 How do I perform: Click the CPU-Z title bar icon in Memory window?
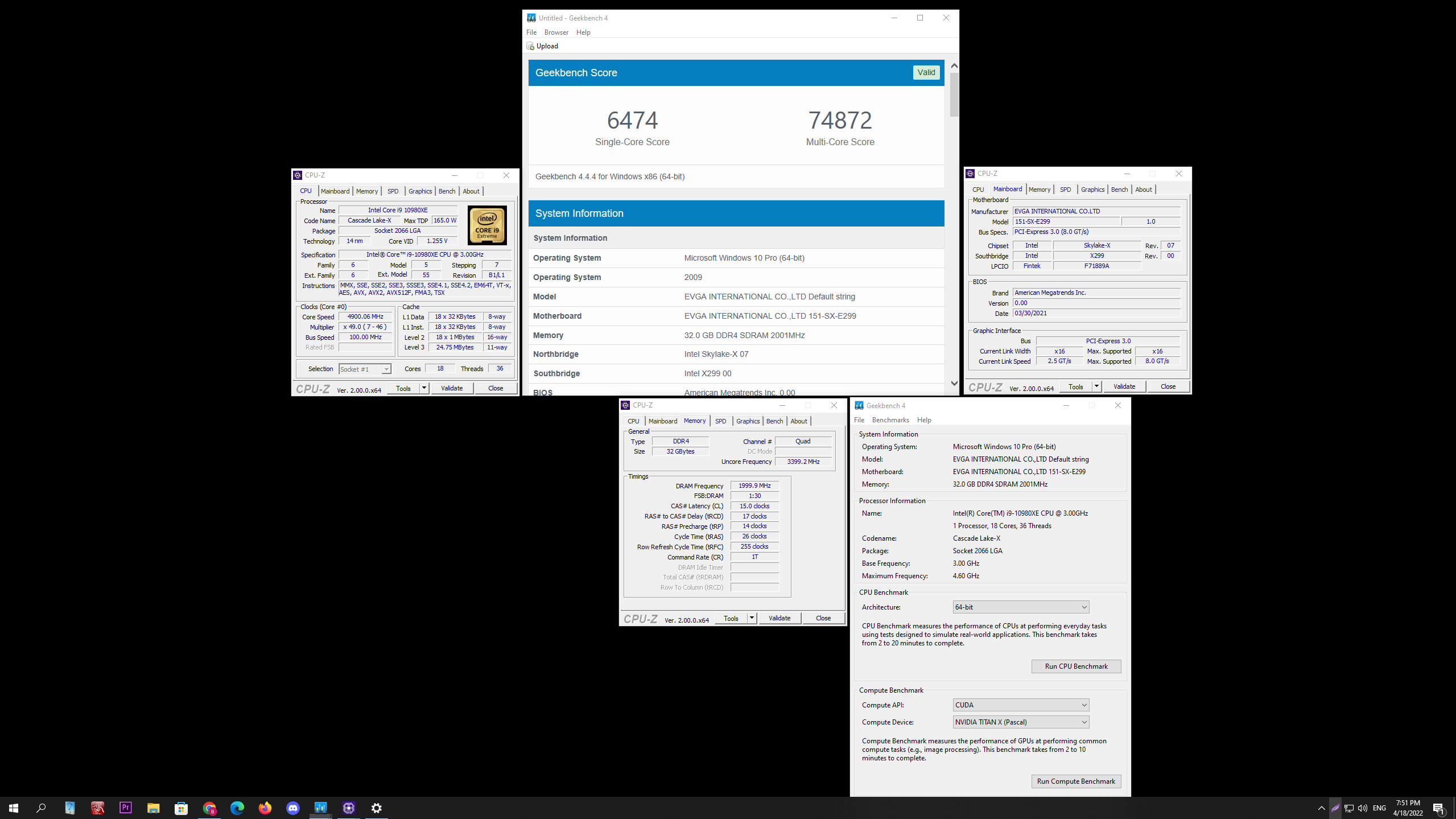625,405
